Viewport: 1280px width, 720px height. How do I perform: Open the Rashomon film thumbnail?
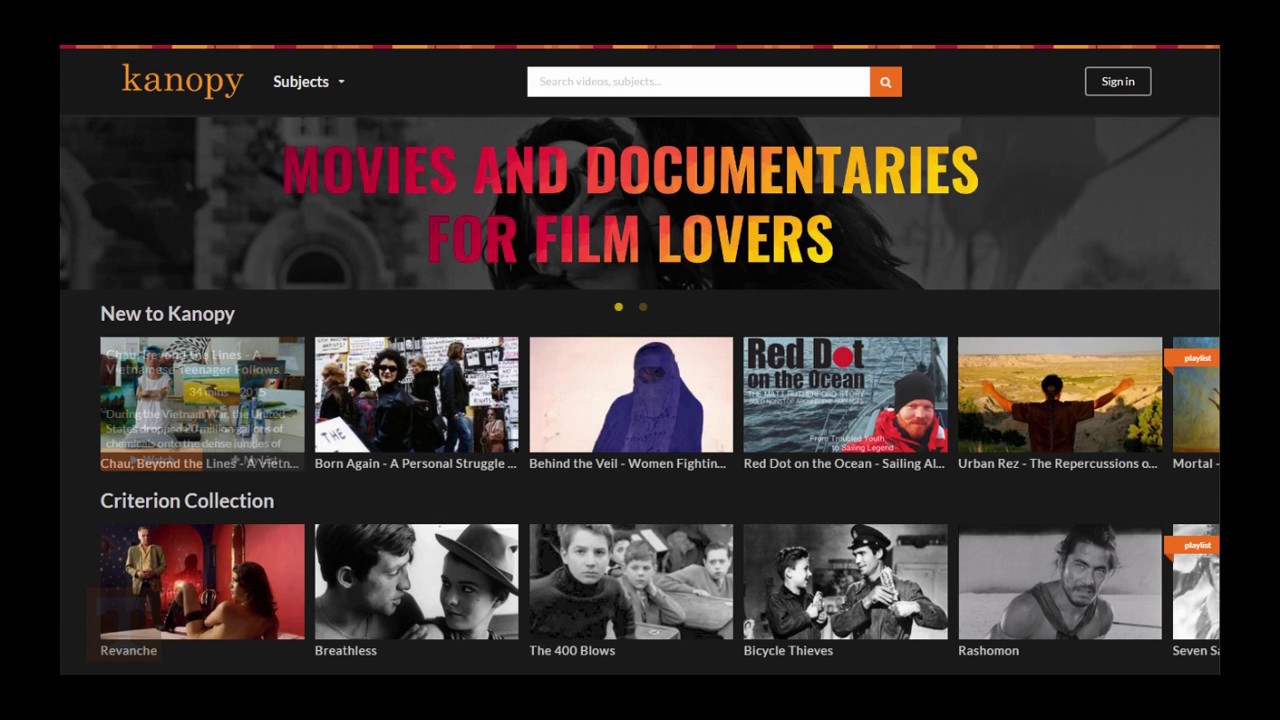pyautogui.click(x=1060, y=582)
